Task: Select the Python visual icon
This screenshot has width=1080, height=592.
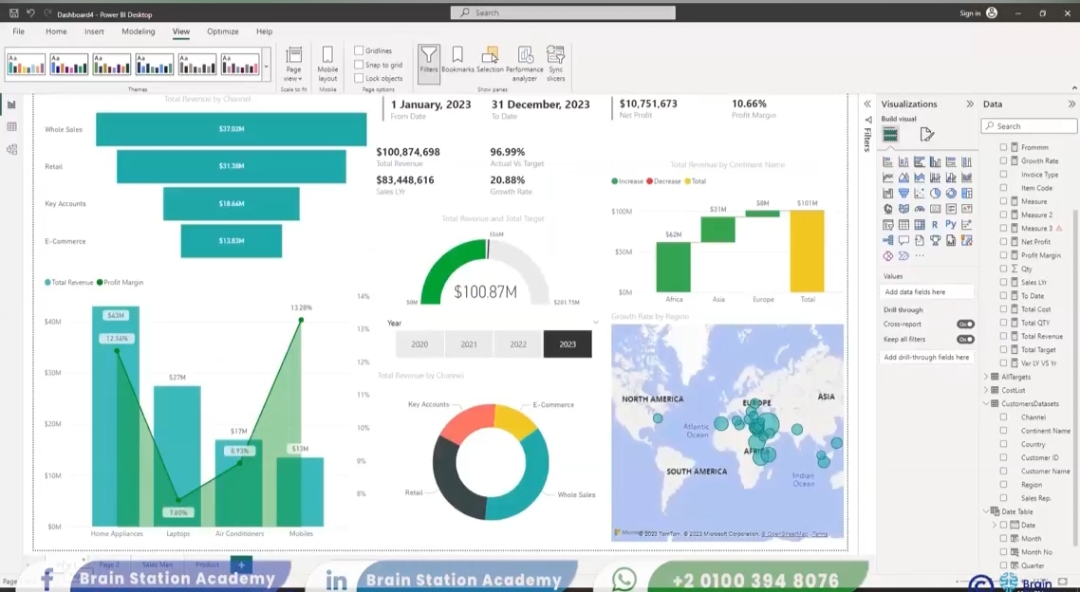Action: pyautogui.click(x=951, y=225)
